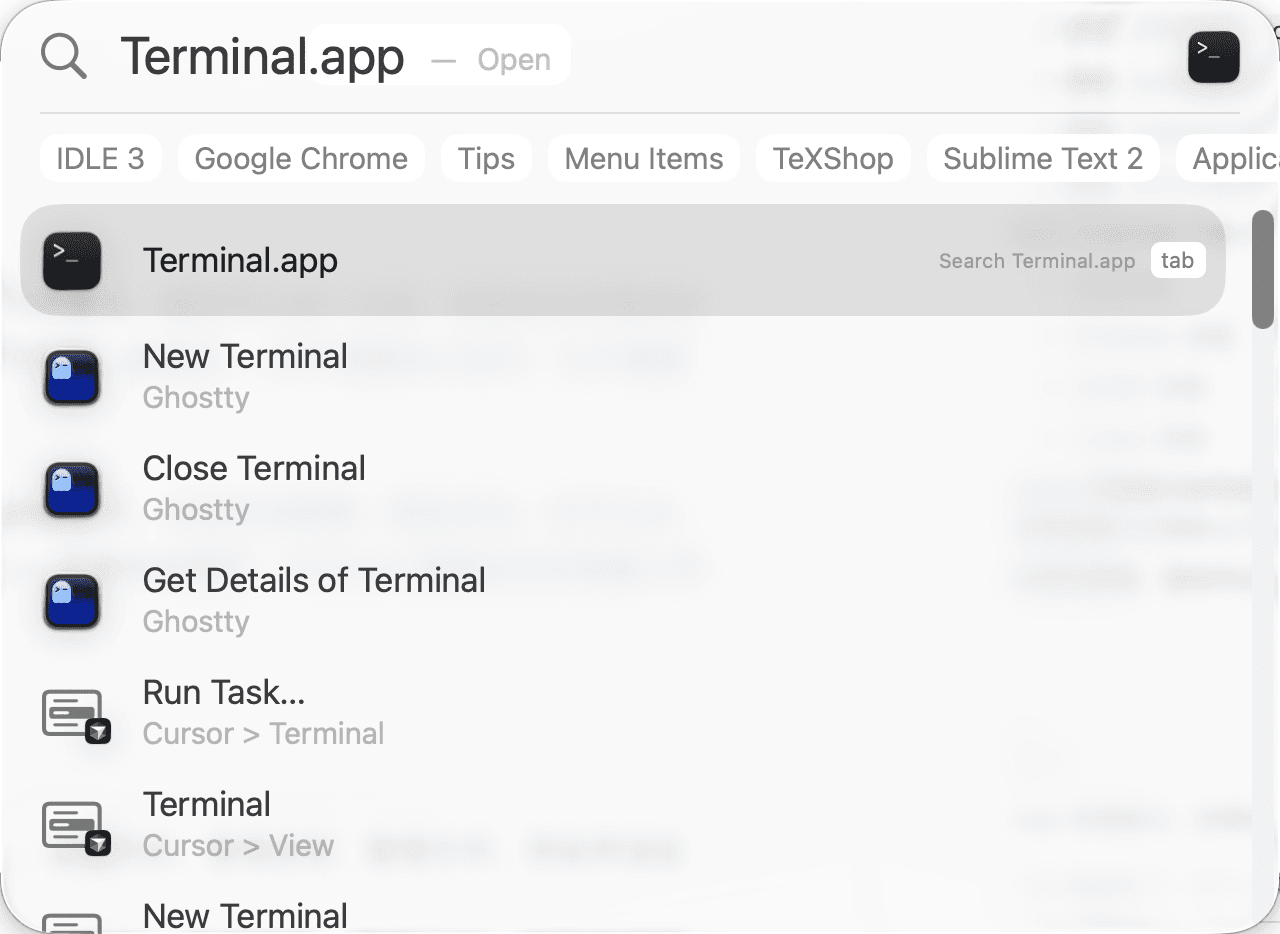Open New Terminal from Ghostty
The width and height of the screenshot is (1280, 934).
tap(245, 356)
